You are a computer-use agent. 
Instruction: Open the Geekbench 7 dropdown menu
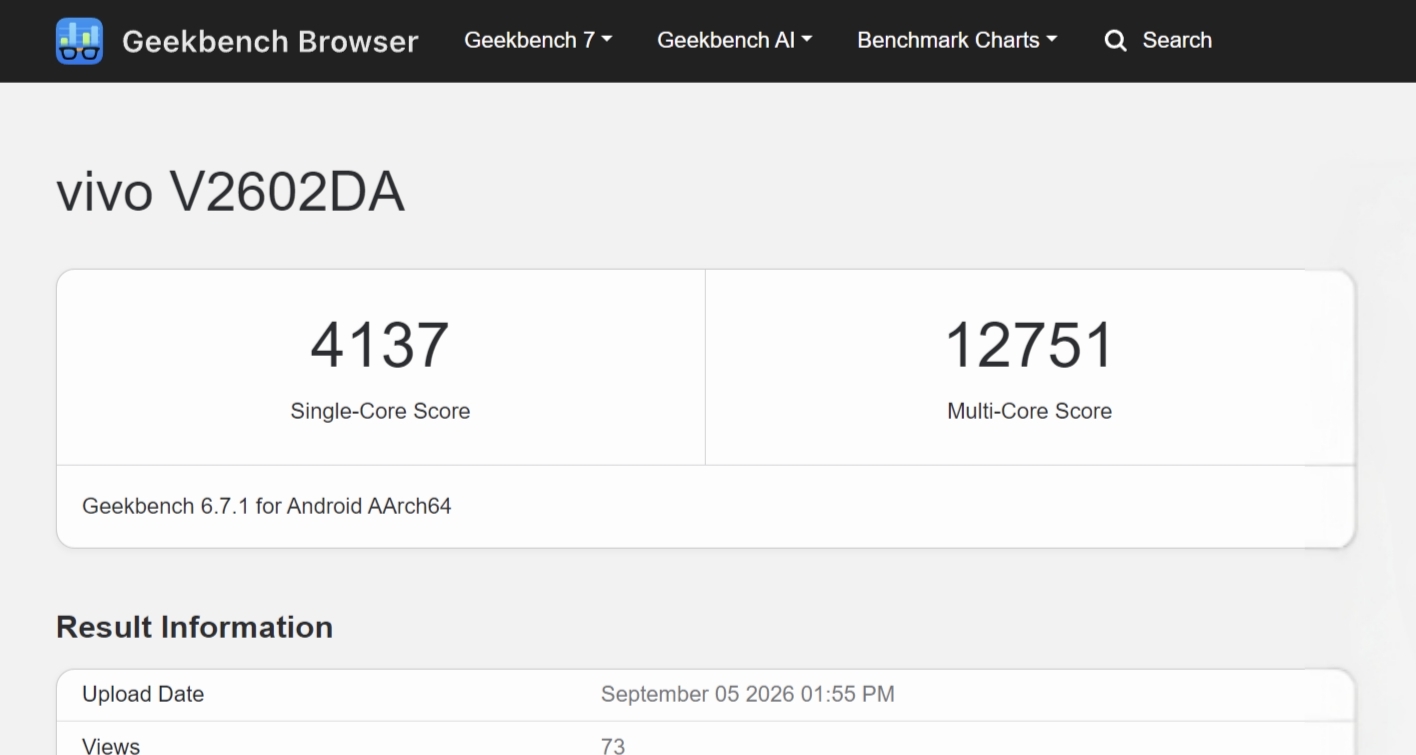(538, 40)
